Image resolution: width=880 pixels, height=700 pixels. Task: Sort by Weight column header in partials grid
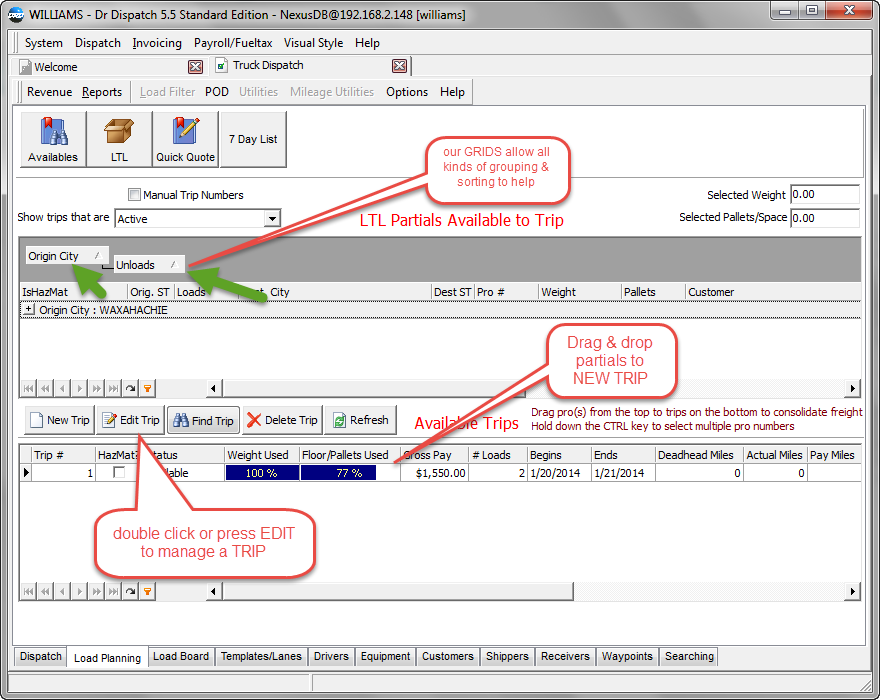click(579, 292)
